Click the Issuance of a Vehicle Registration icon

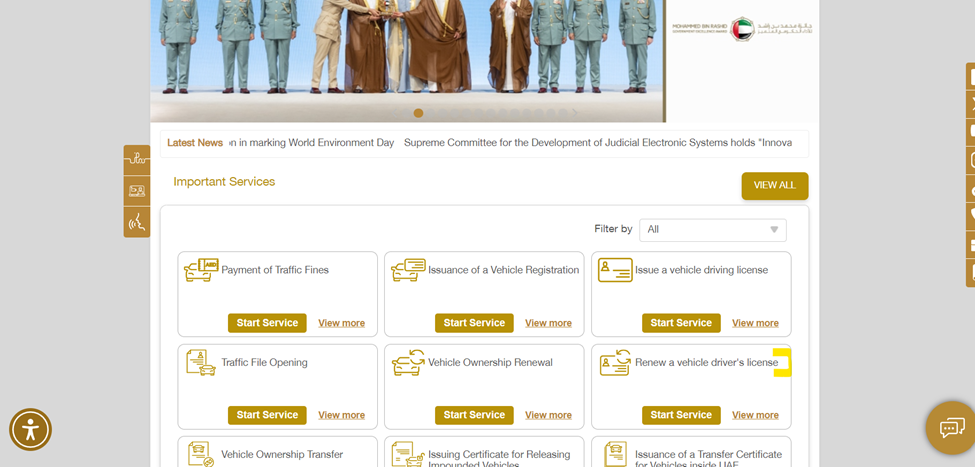[408, 270]
